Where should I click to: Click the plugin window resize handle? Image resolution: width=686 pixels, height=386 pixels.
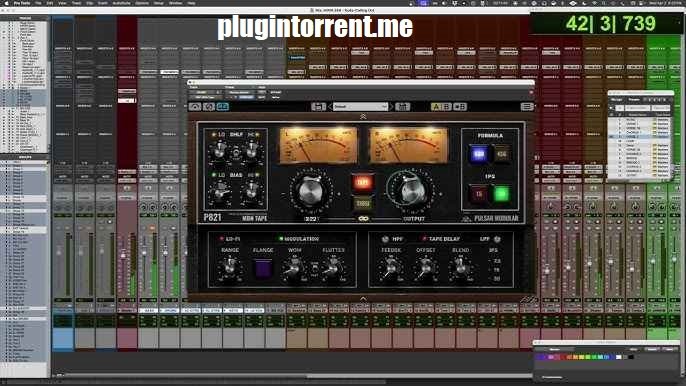529,299
